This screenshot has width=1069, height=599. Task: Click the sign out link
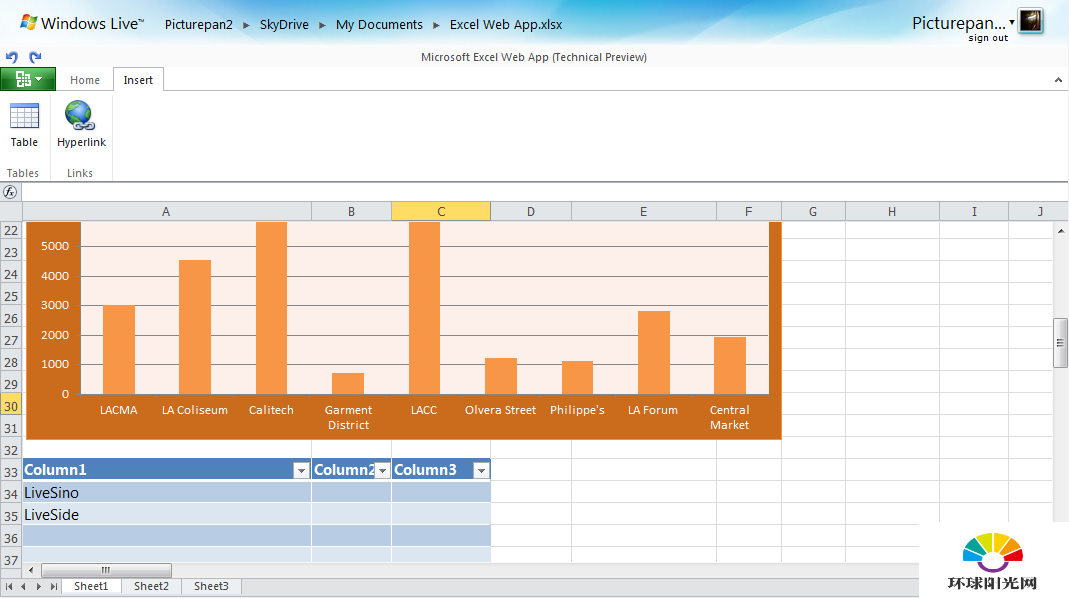tap(988, 38)
